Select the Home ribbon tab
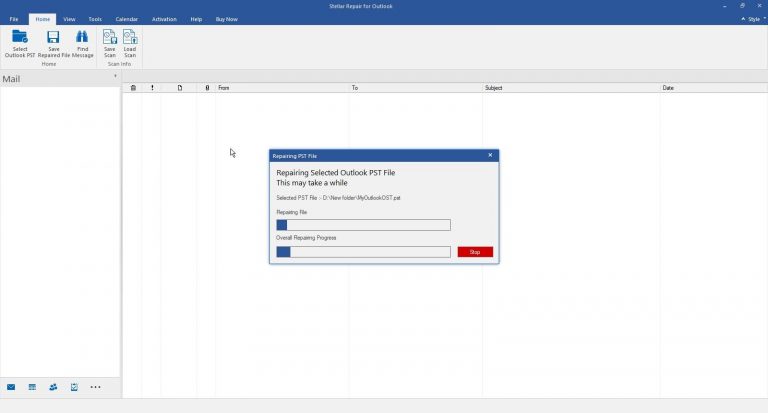Image resolution: width=768 pixels, height=413 pixels. [x=43, y=19]
